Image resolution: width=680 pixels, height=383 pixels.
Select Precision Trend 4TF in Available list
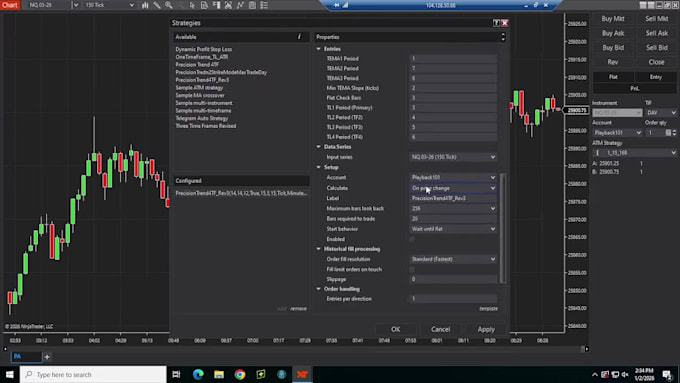pyautogui.click(x=197, y=65)
